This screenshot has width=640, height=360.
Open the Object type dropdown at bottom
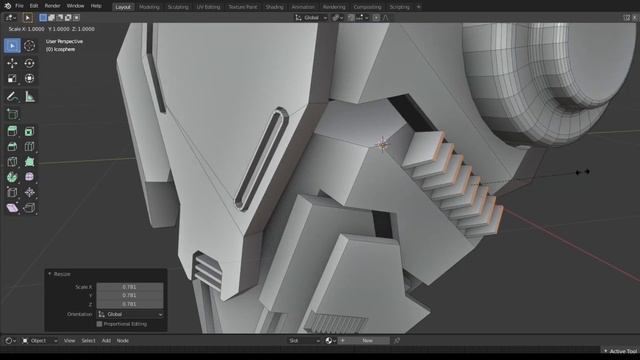40,340
